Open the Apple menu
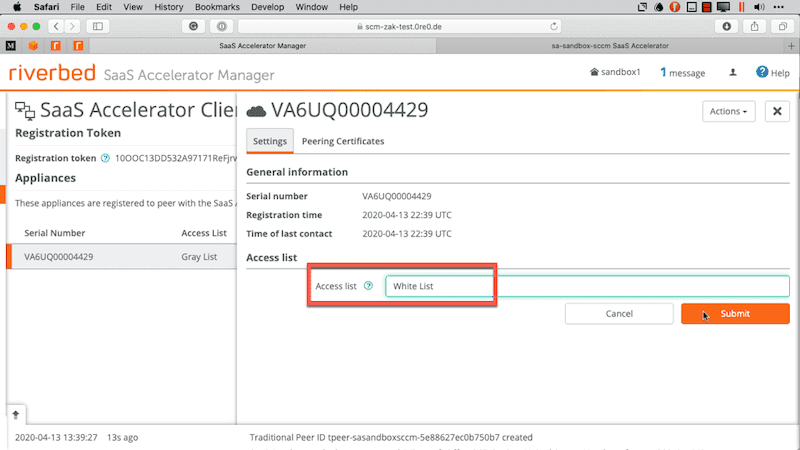 pyautogui.click(x=17, y=7)
